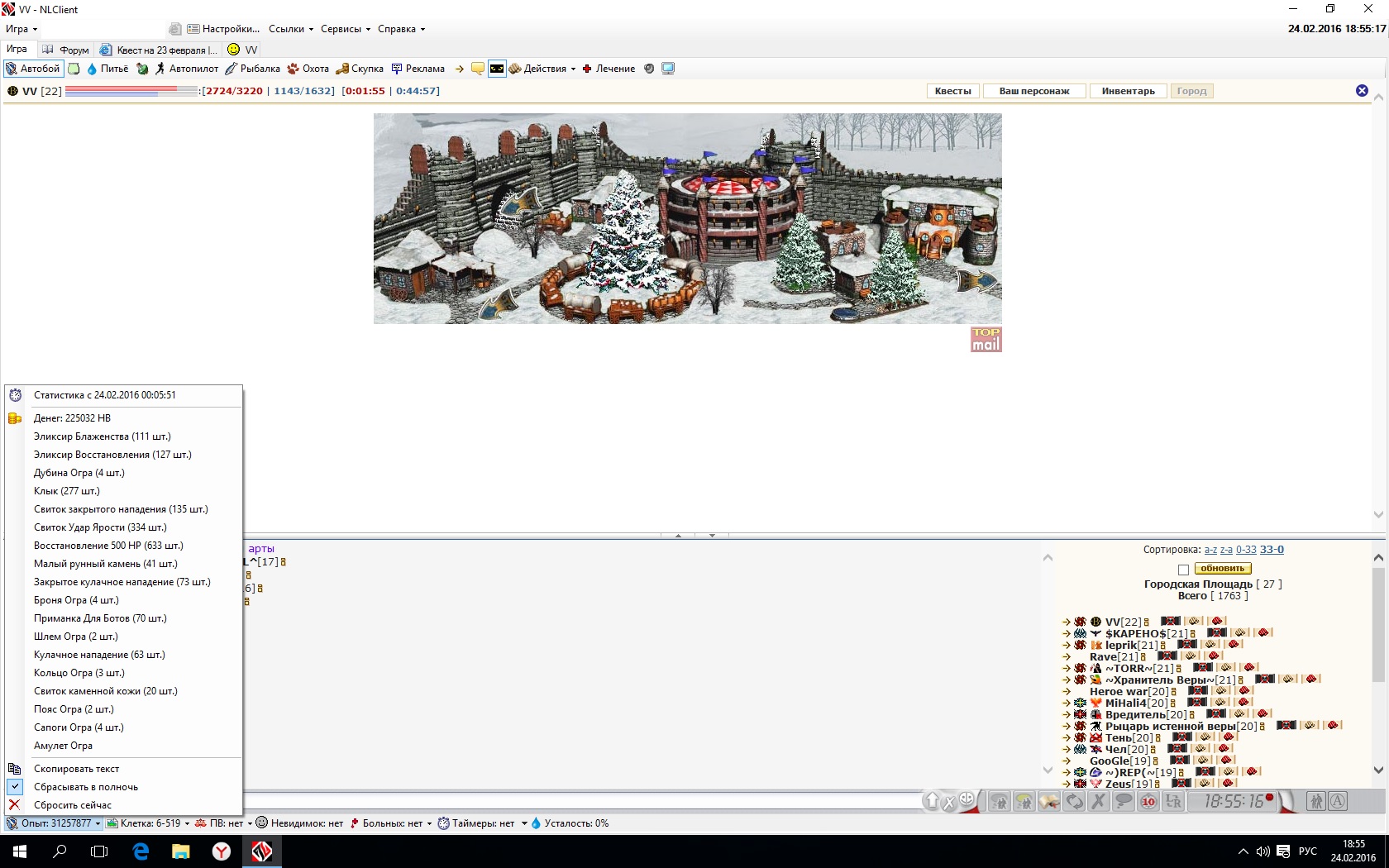Image resolution: width=1389 pixels, height=868 pixels.
Task: Toggle Сбрасывать в полночь option
Action: coord(123,787)
